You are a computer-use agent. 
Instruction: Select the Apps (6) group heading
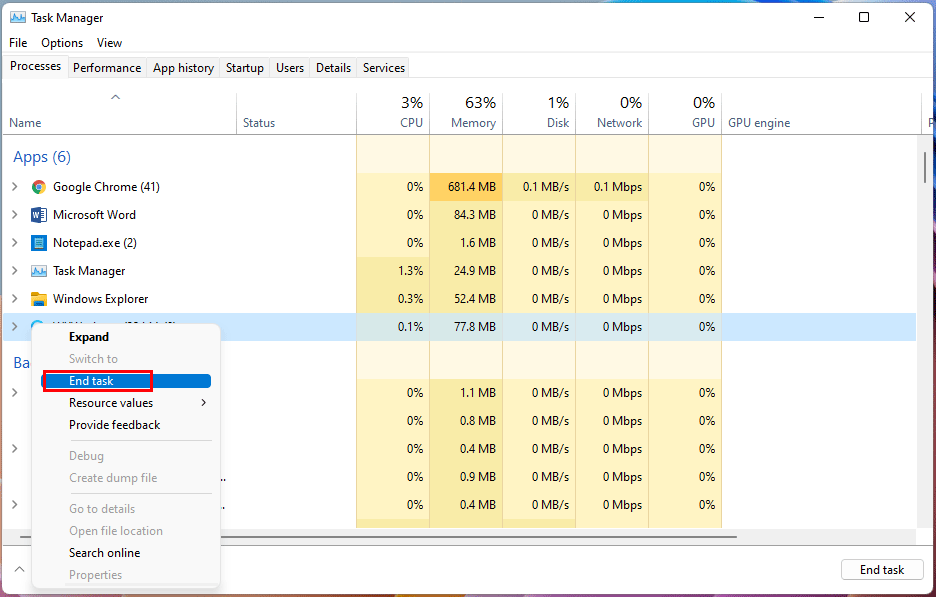tap(42, 157)
